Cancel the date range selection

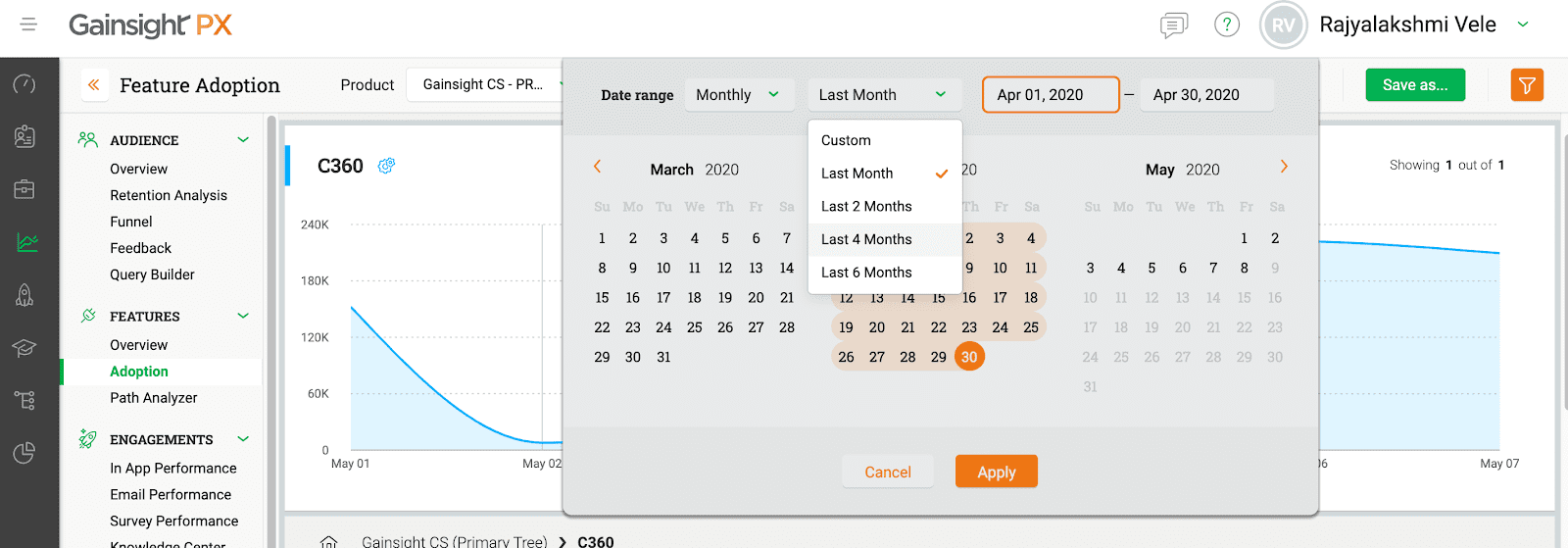(x=887, y=472)
